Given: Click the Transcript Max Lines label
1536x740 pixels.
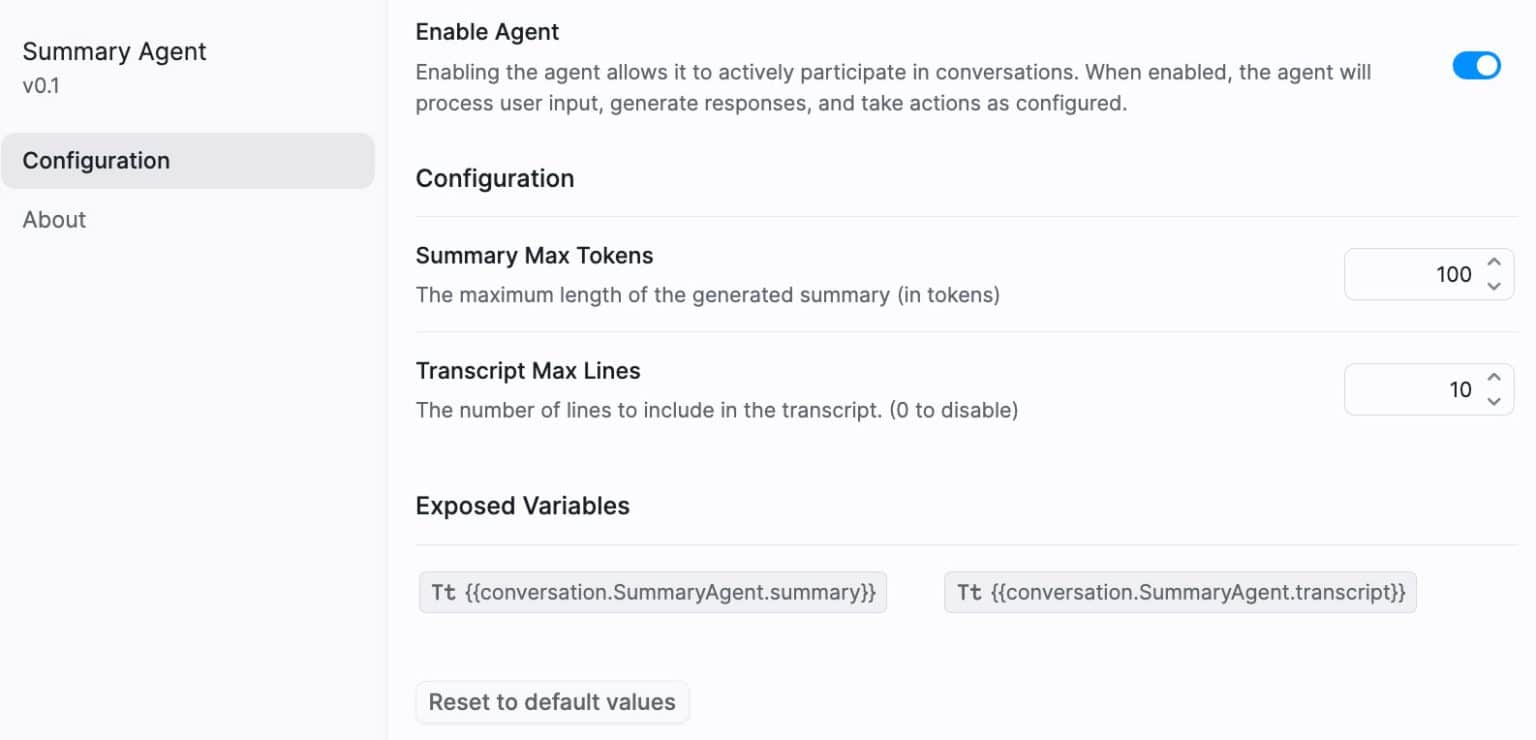Looking at the screenshot, I should pyautogui.click(x=527, y=371).
